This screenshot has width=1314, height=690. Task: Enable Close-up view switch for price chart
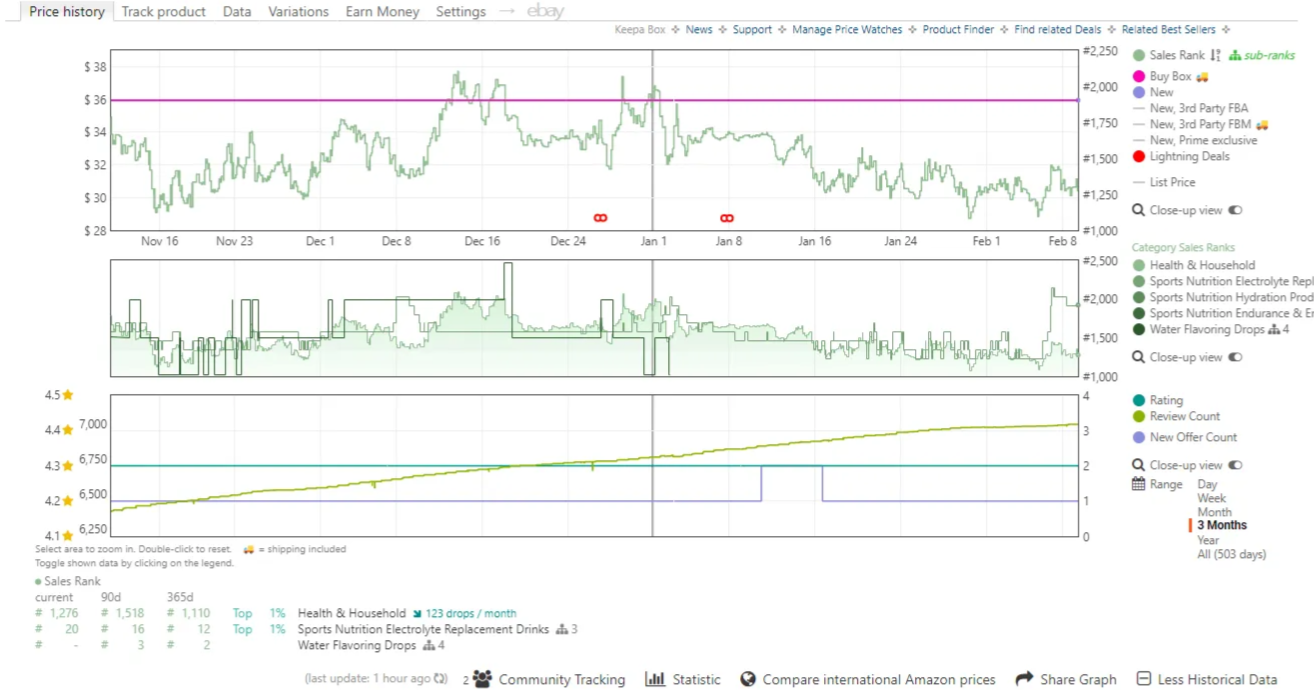(1235, 211)
